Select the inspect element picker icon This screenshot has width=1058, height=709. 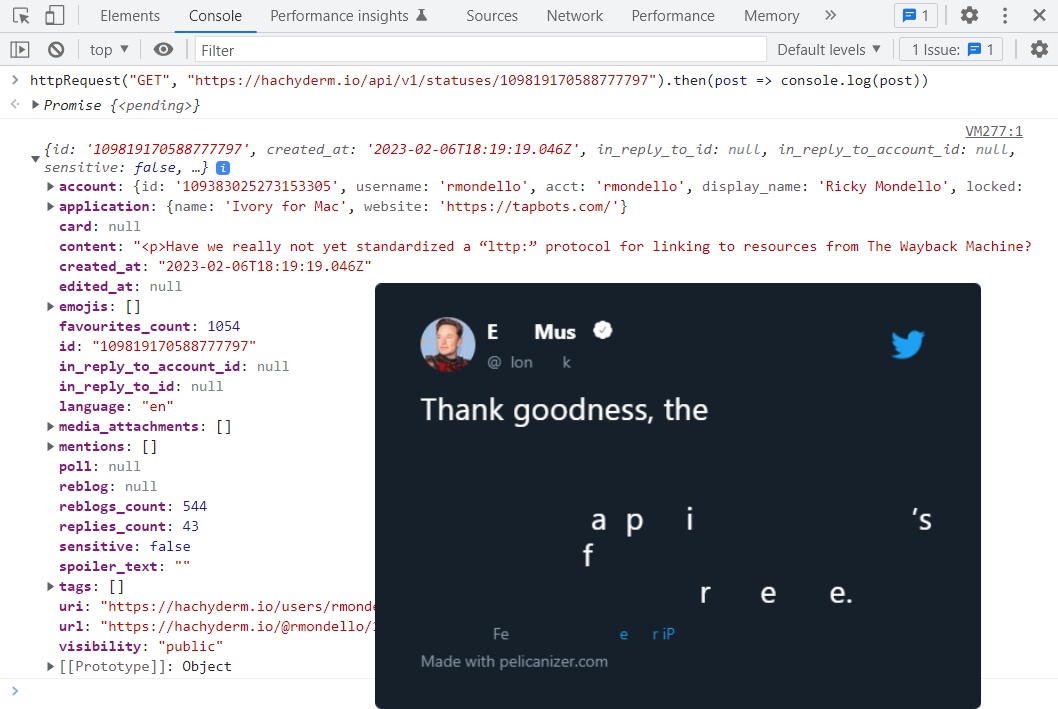tap(21, 15)
